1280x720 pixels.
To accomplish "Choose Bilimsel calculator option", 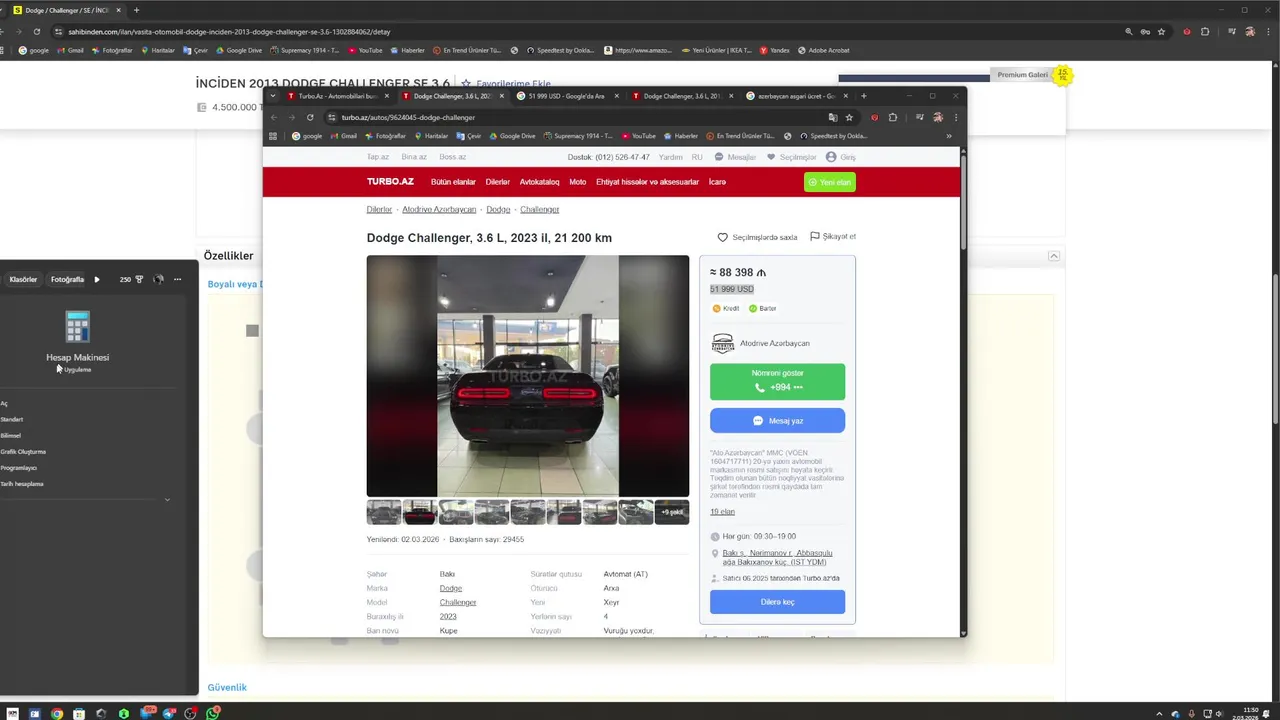I will click(11, 436).
